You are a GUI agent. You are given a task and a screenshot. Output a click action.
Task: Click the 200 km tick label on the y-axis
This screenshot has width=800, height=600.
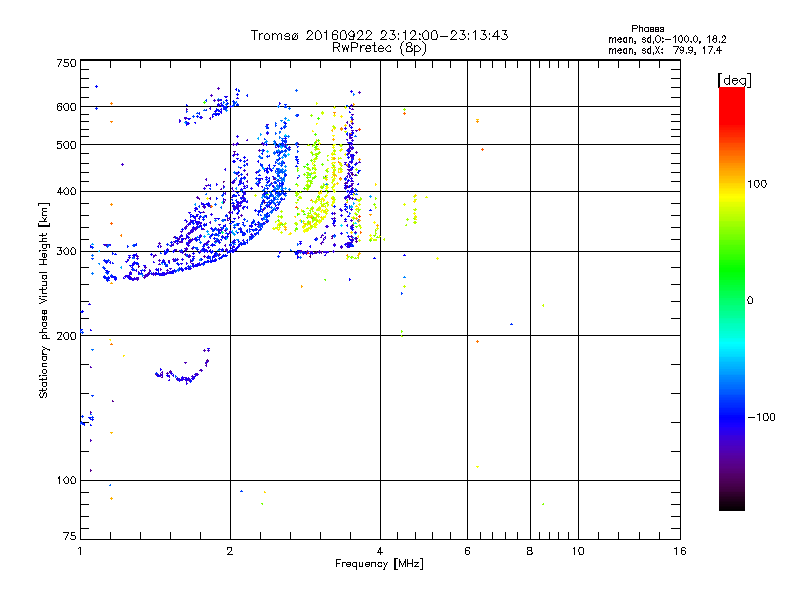click(65, 336)
